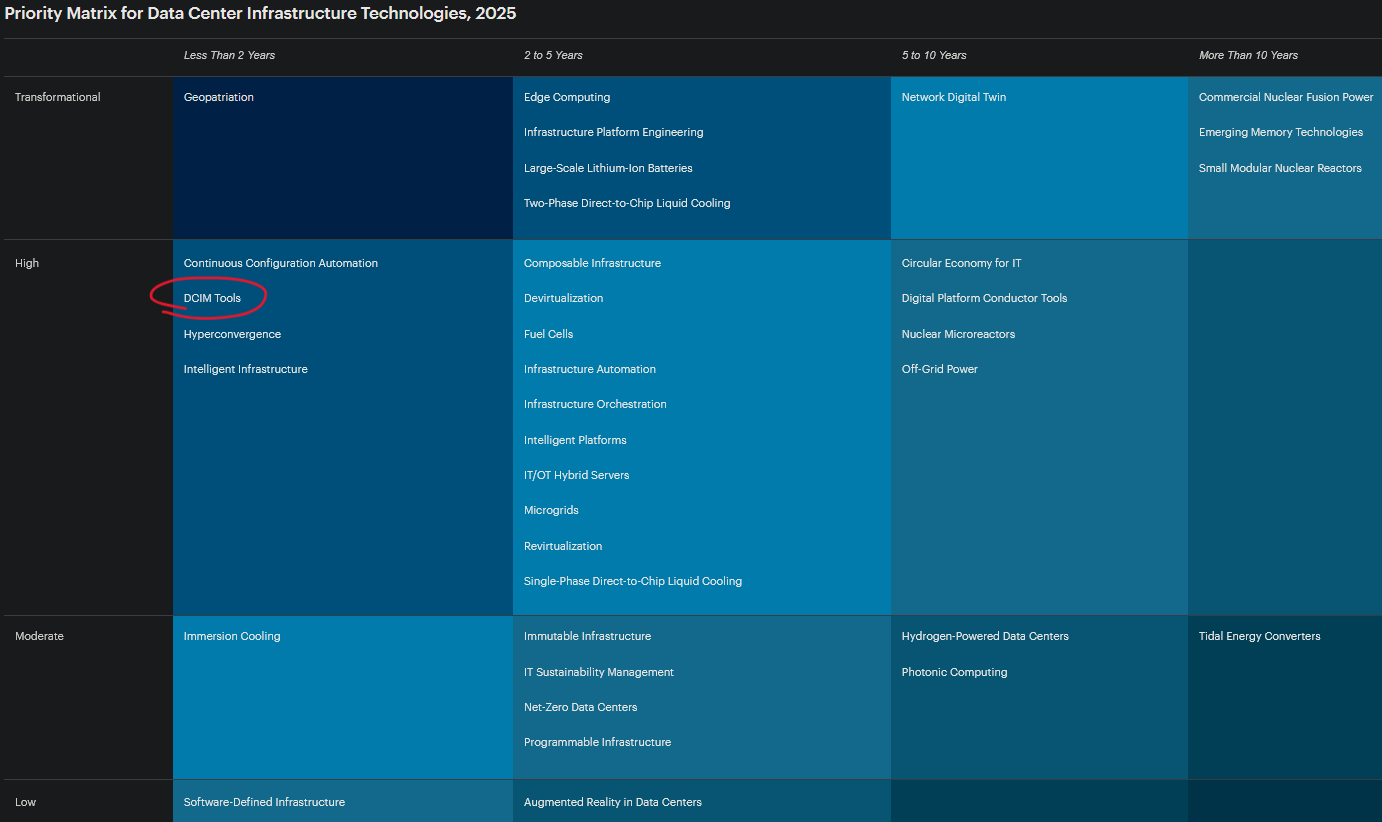The width and height of the screenshot is (1382, 822).
Task: Click Nuclear Microreactors
Action: [958, 334]
